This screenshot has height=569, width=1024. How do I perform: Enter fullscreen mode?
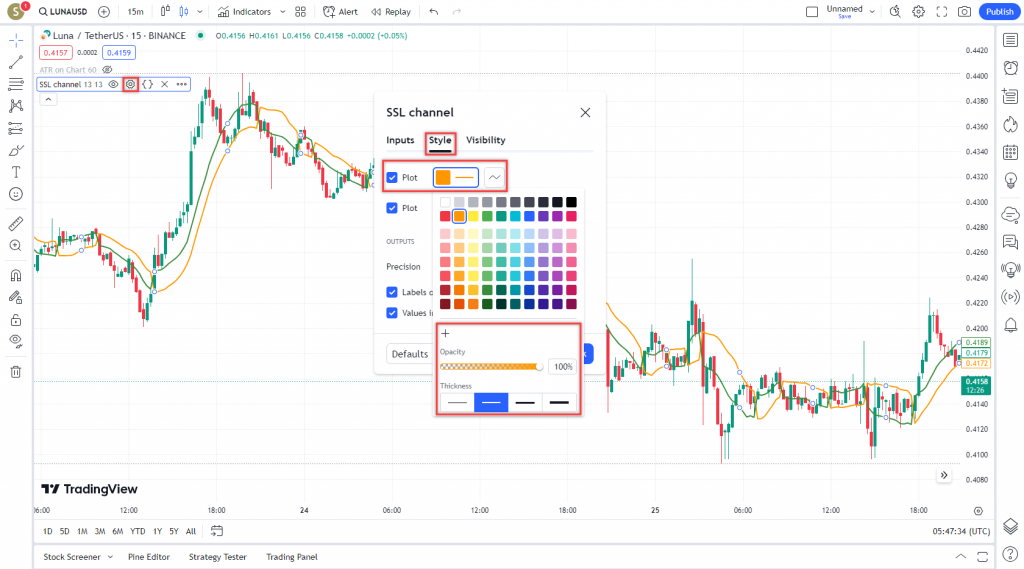click(x=941, y=12)
